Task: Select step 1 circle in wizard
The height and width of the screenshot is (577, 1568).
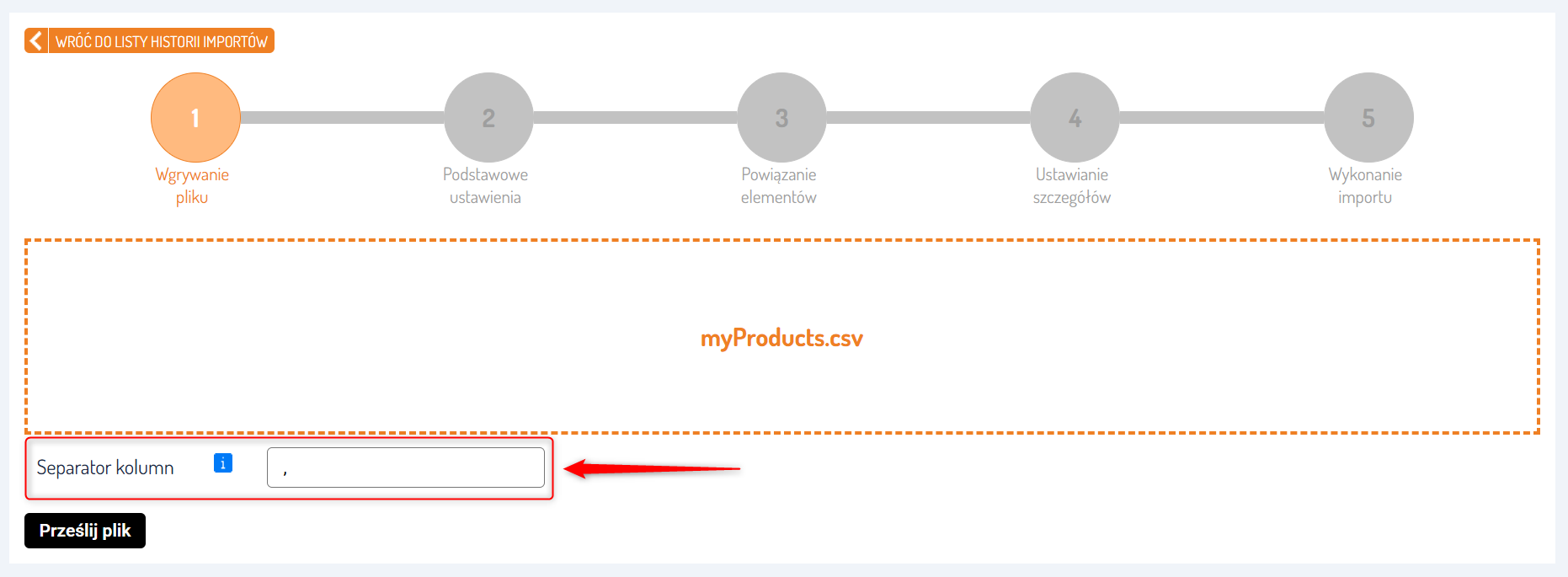Action: tap(195, 117)
